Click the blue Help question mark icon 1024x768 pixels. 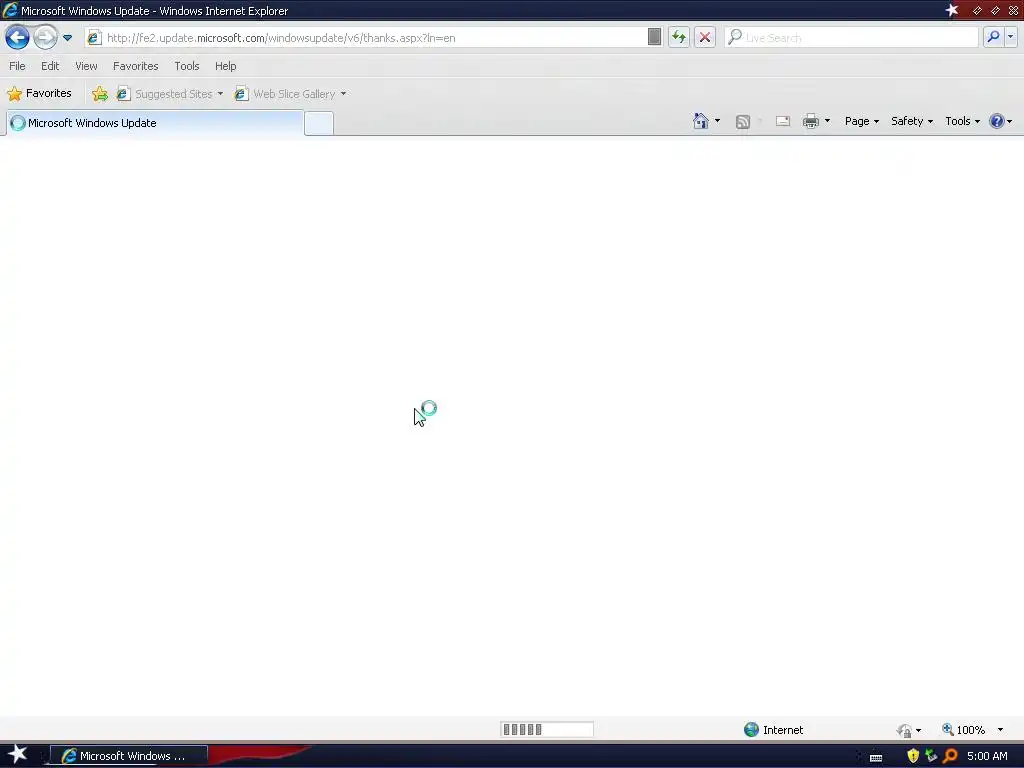coord(997,121)
